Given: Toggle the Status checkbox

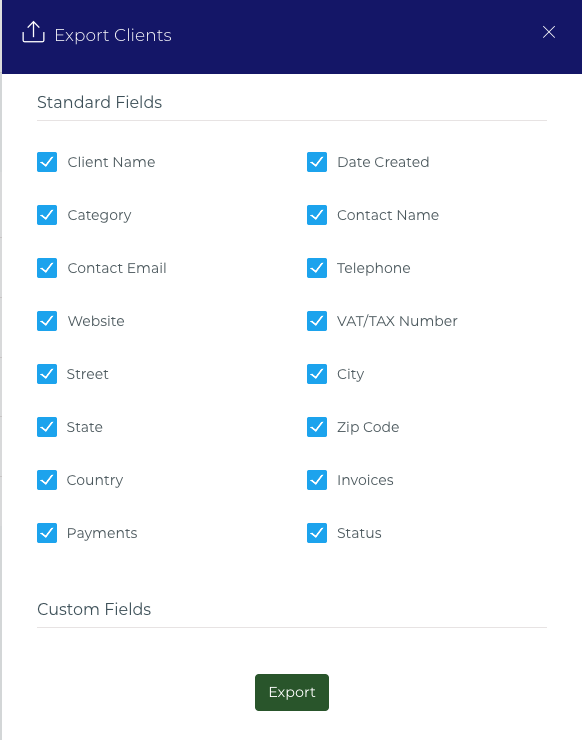Looking at the screenshot, I should click(x=317, y=533).
